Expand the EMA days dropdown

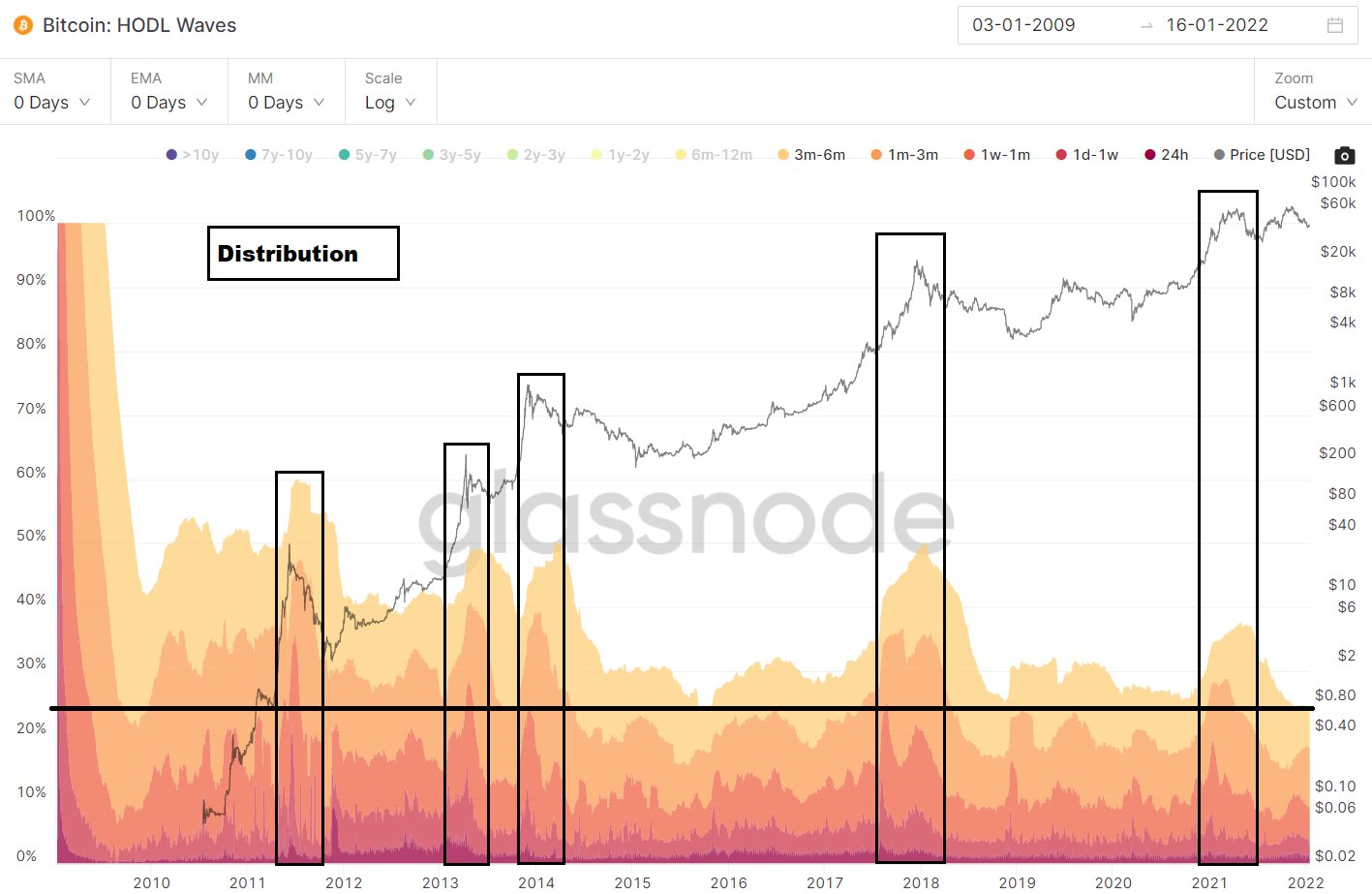[x=169, y=103]
